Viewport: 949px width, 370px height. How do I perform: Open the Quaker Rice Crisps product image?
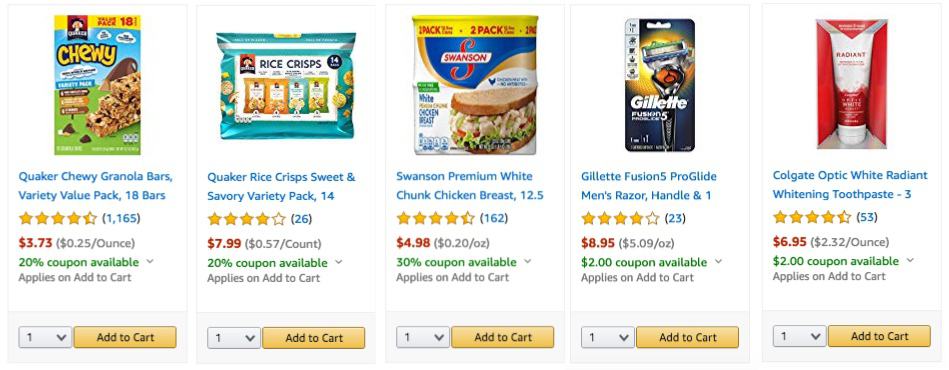[286, 85]
